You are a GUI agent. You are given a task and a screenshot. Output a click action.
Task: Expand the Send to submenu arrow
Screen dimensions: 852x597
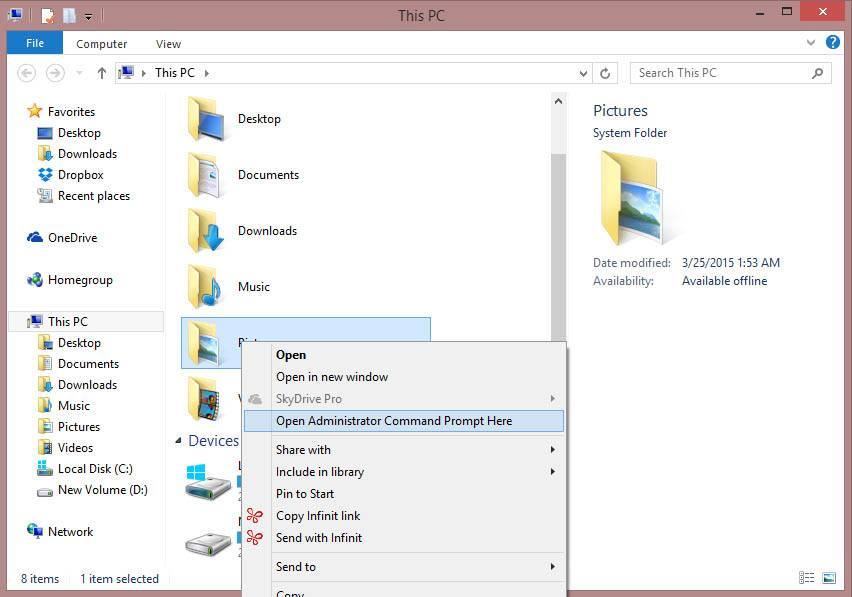click(x=553, y=566)
